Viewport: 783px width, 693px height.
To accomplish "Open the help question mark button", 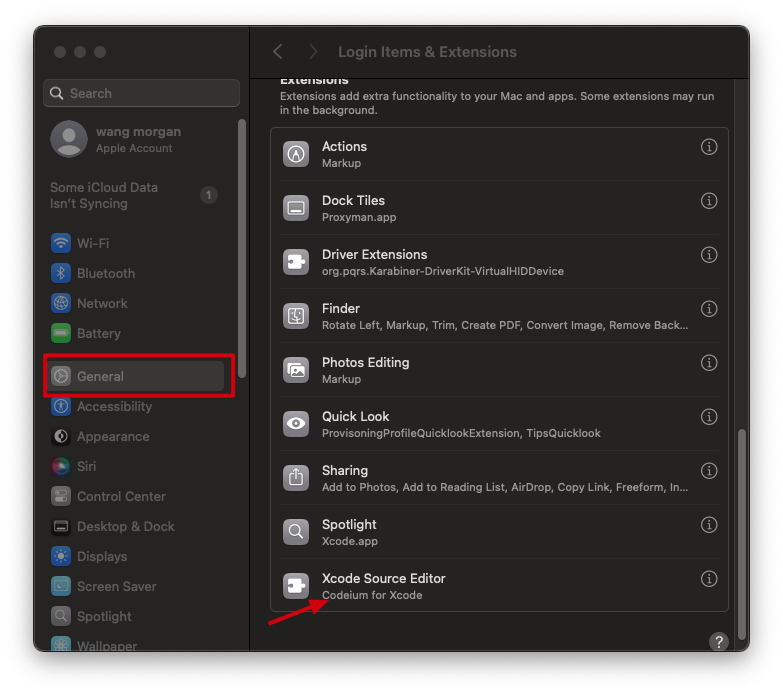I will (x=719, y=642).
